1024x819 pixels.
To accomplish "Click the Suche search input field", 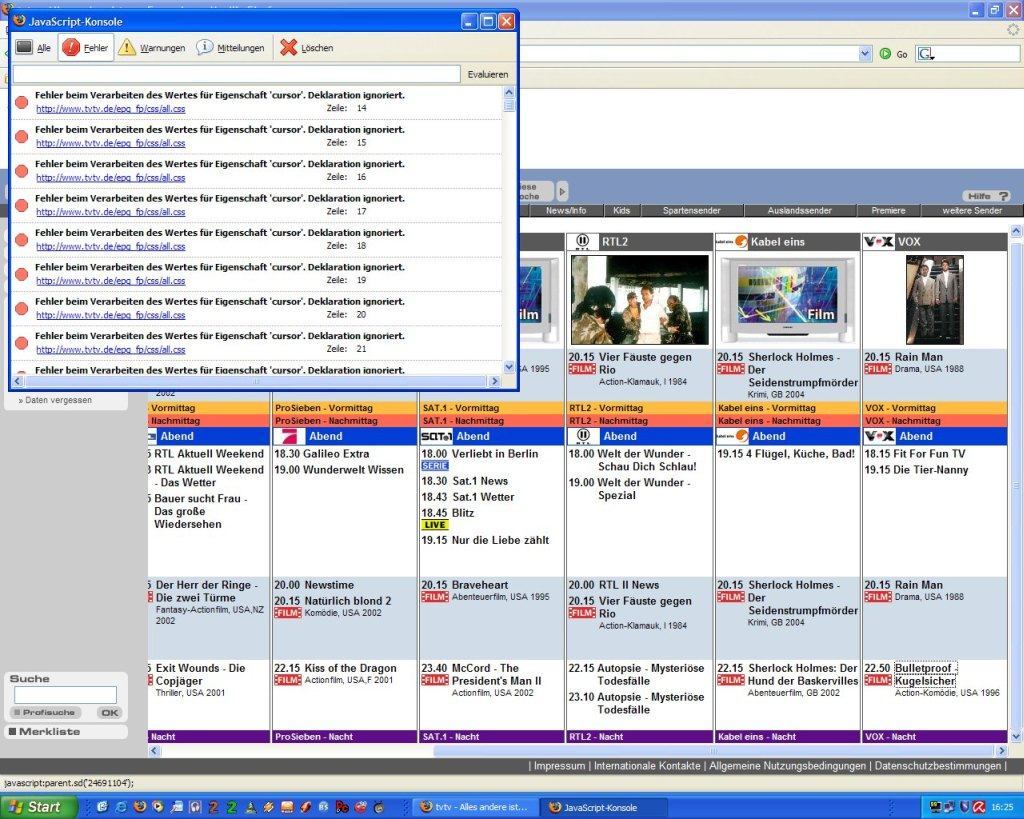I will [x=65, y=695].
